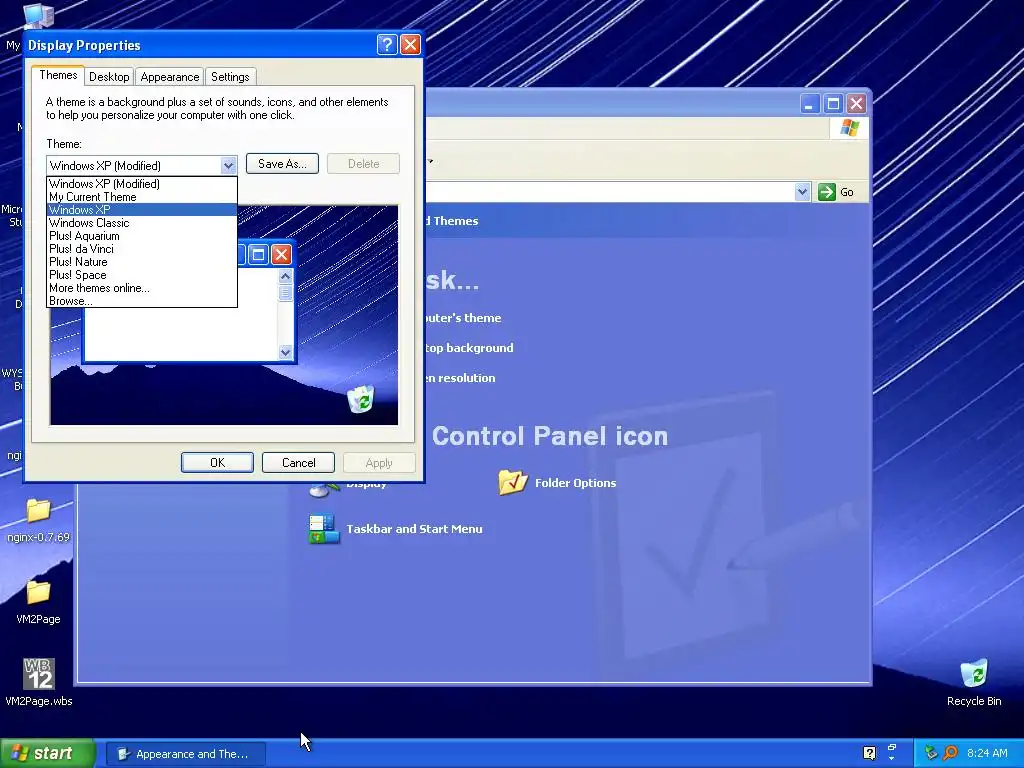1024x768 pixels.
Task: Click the Windows flag logo in toolbar
Action: (x=849, y=127)
